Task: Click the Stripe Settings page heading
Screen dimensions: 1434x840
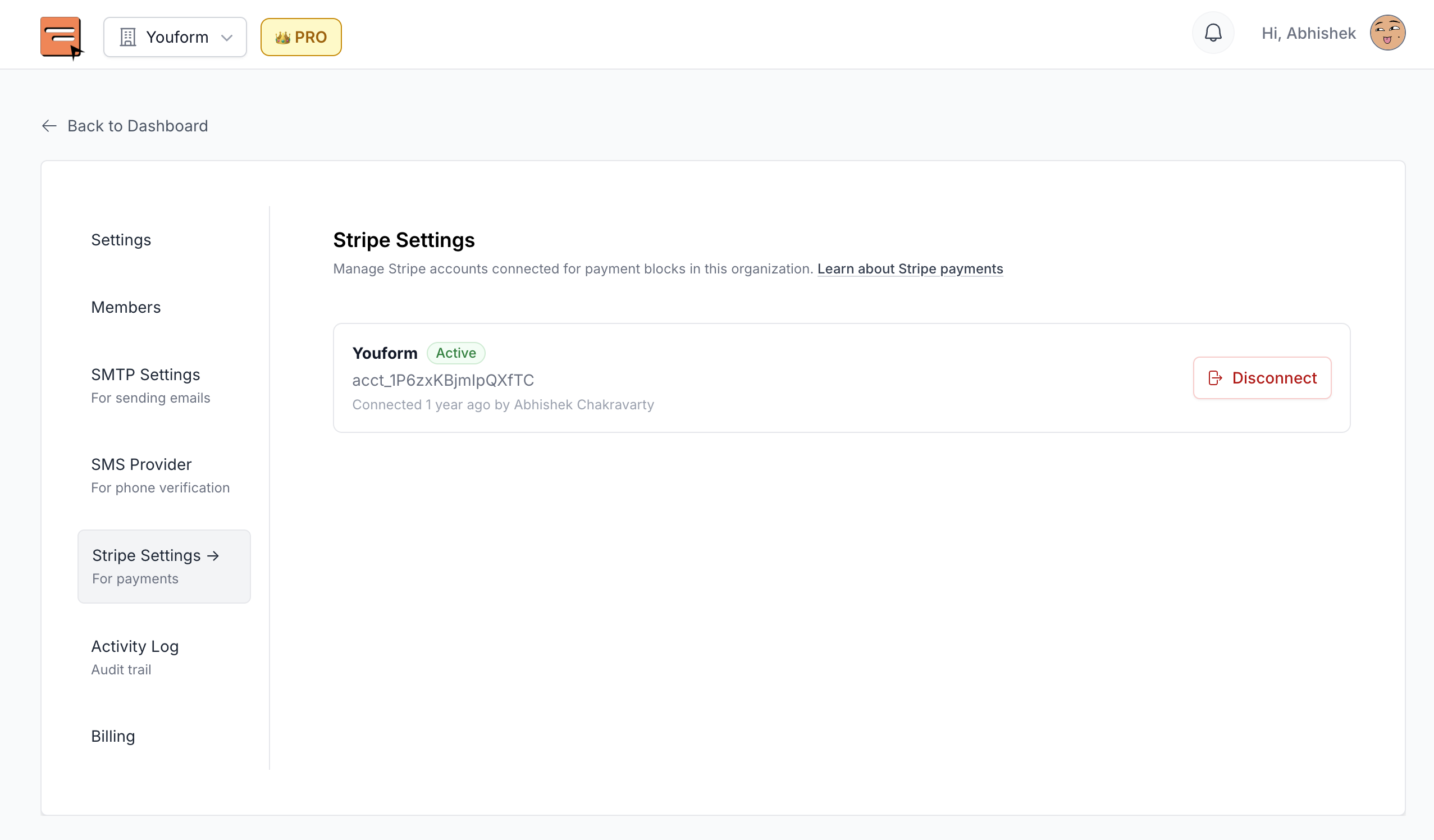Action: coord(404,240)
